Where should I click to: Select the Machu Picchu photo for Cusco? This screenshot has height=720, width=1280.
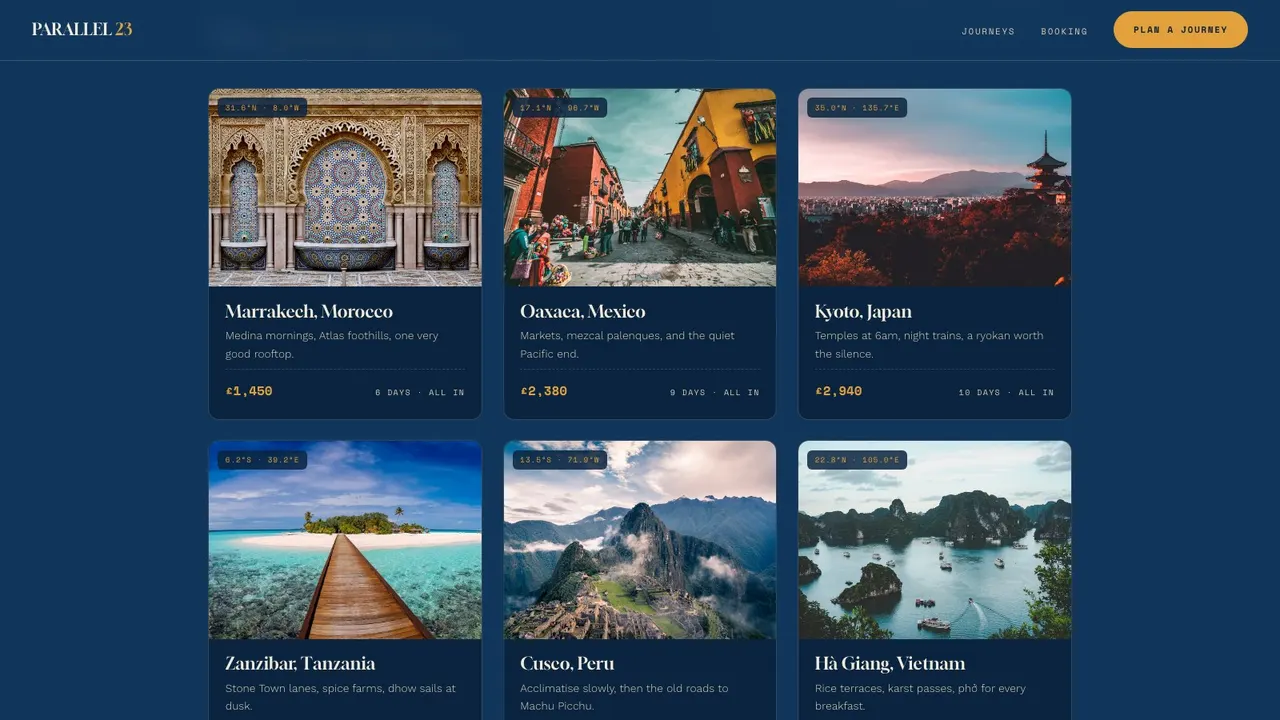640,540
